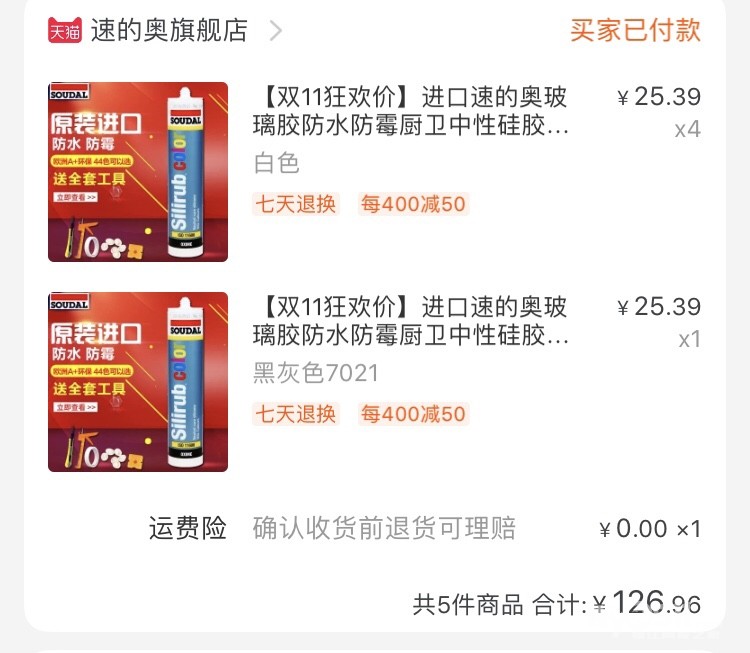Tap the order total ¥126.96
The width and height of the screenshot is (750, 653).
point(647,603)
